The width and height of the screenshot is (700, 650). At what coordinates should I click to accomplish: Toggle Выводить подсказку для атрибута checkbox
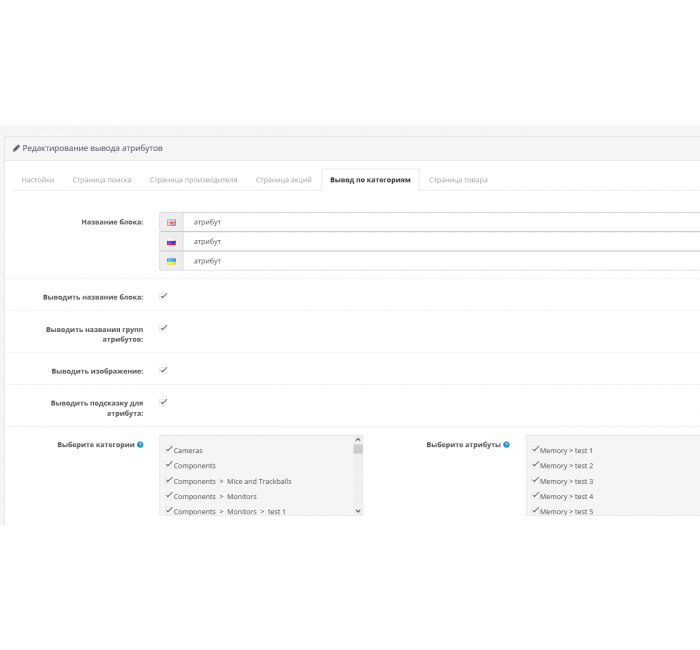pos(163,402)
